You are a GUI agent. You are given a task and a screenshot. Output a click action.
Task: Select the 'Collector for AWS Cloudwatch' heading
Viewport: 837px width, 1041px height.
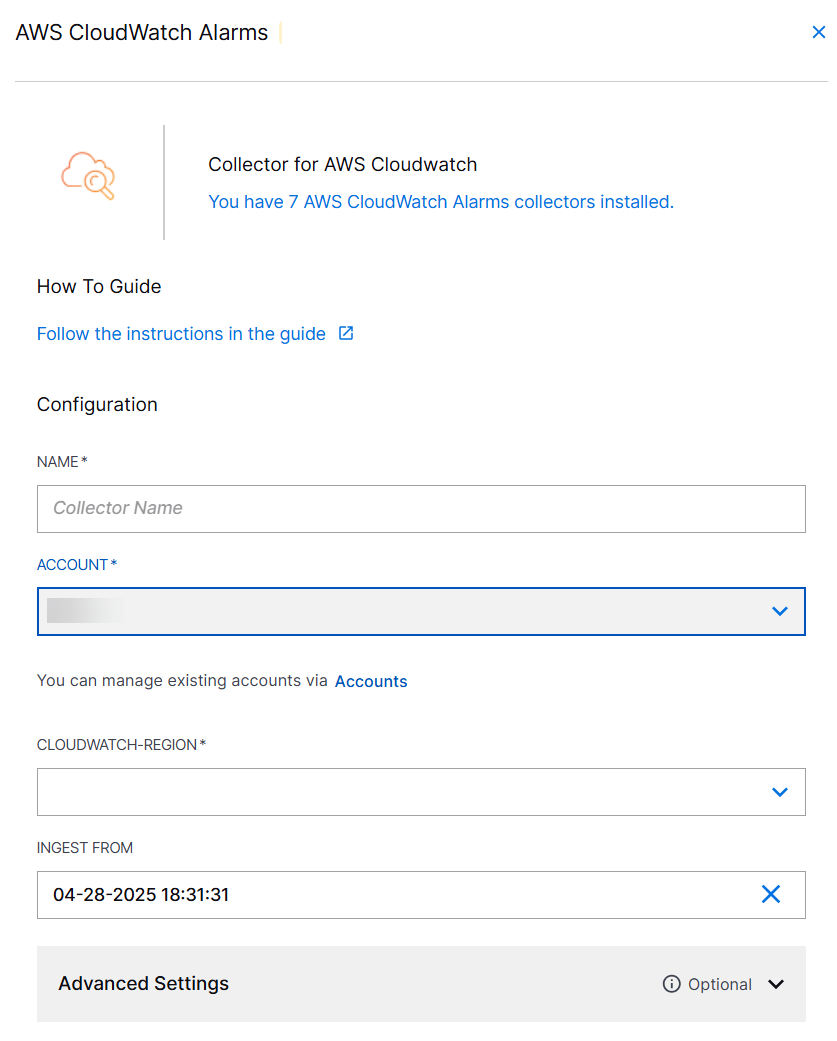tap(342, 165)
